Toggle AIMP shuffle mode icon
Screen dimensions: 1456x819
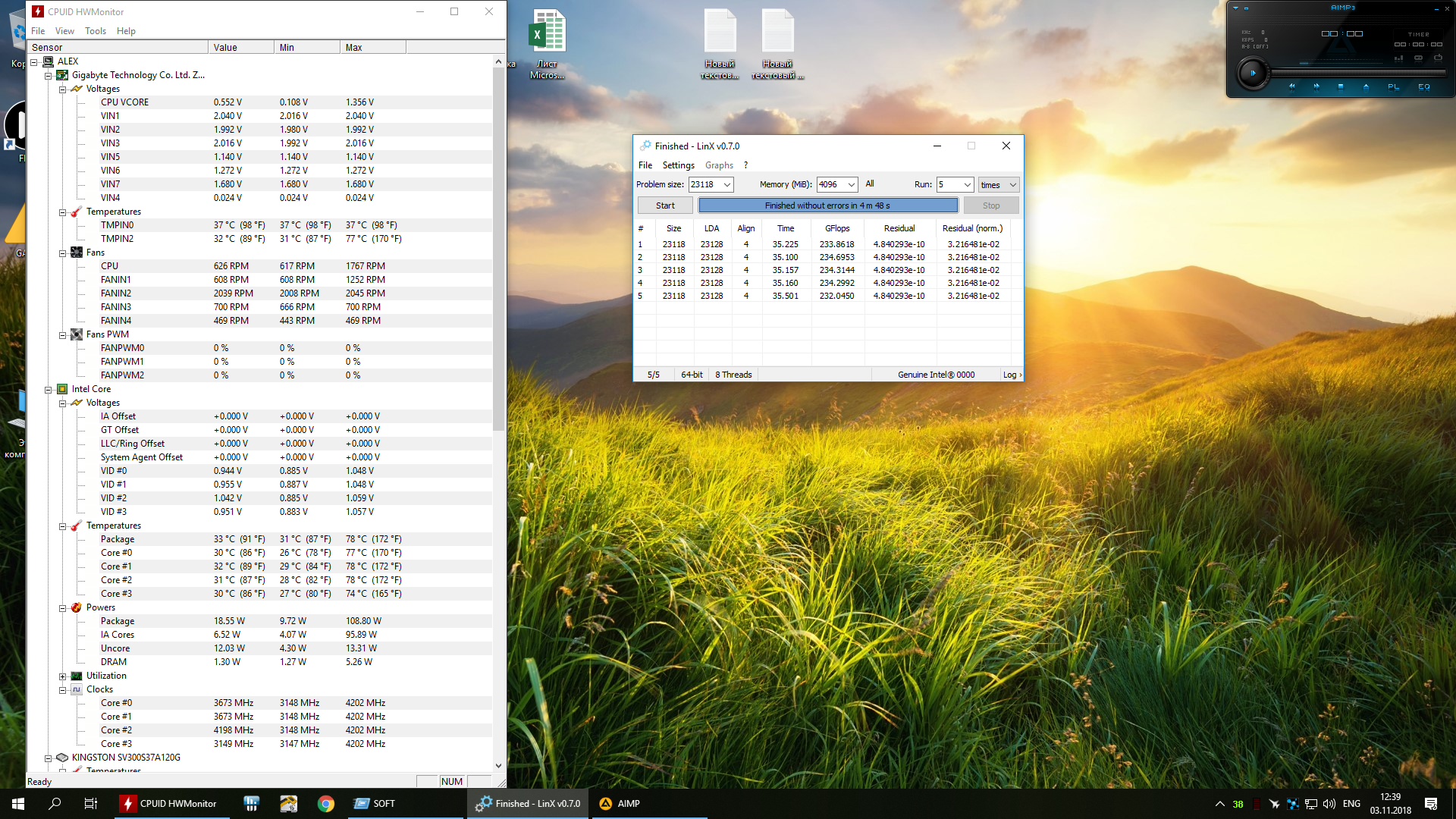tap(1418, 58)
